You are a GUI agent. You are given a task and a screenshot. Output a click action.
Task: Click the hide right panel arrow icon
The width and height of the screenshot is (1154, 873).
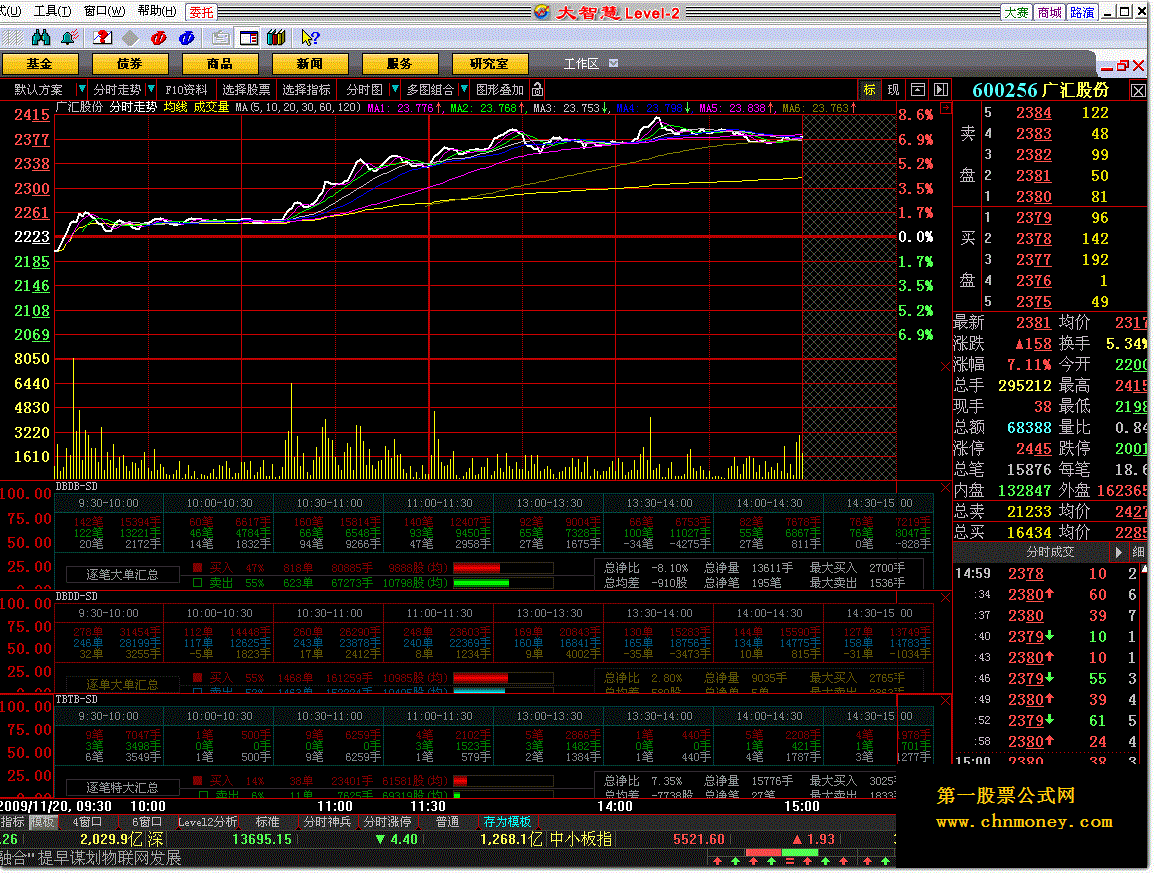941,90
